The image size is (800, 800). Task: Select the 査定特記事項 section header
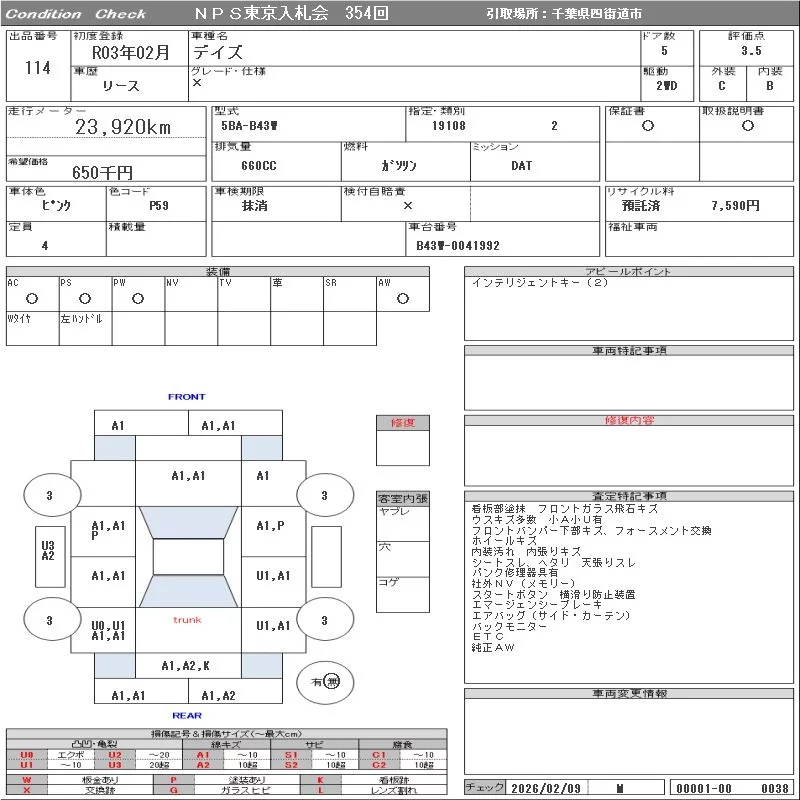click(x=630, y=496)
